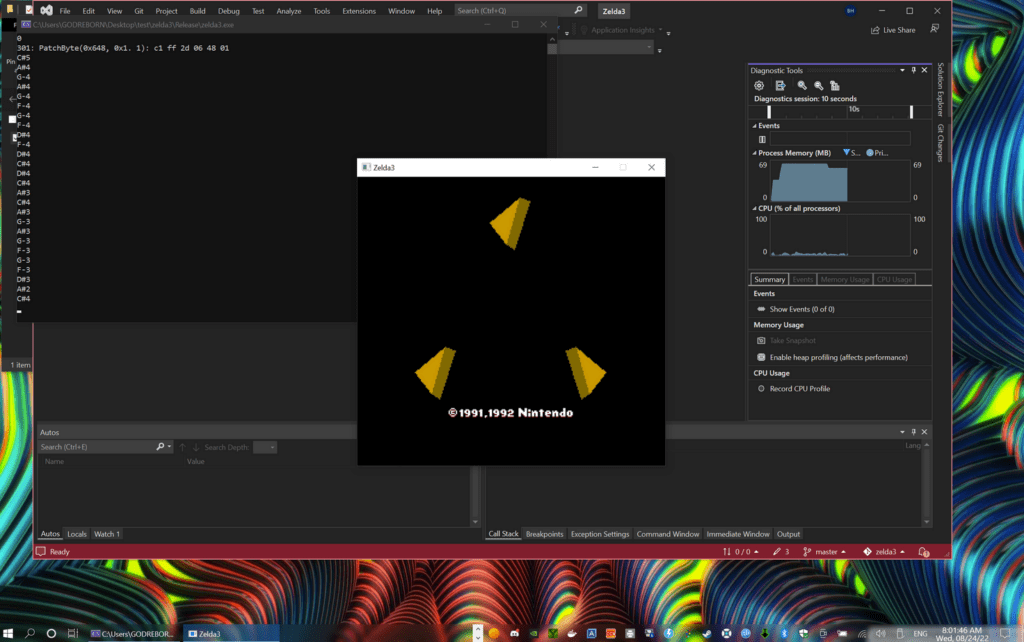Pin the Diagnostic Tools panel

pos(914,71)
